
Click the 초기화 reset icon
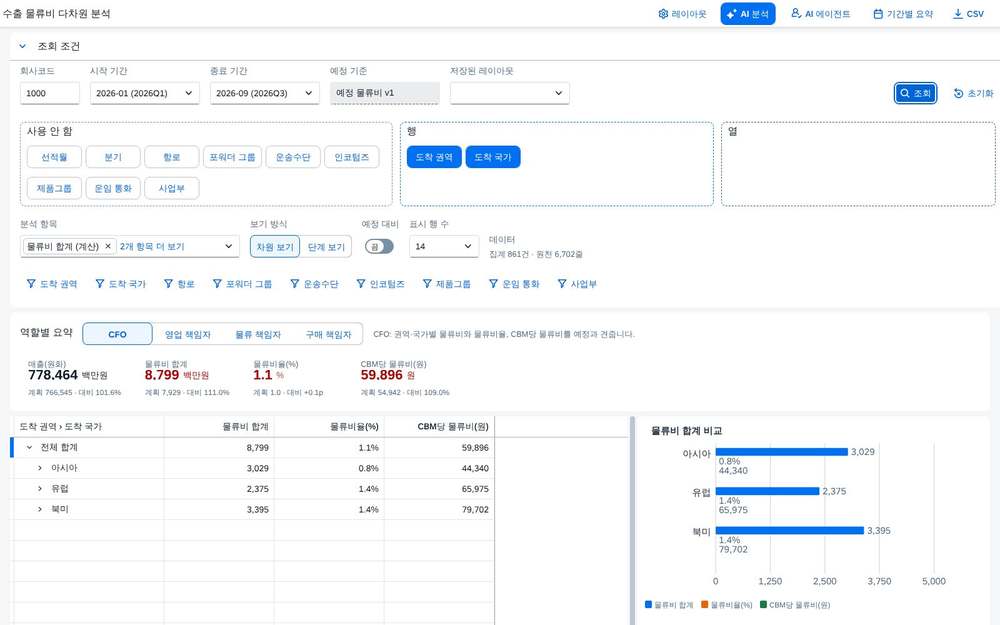pos(958,93)
